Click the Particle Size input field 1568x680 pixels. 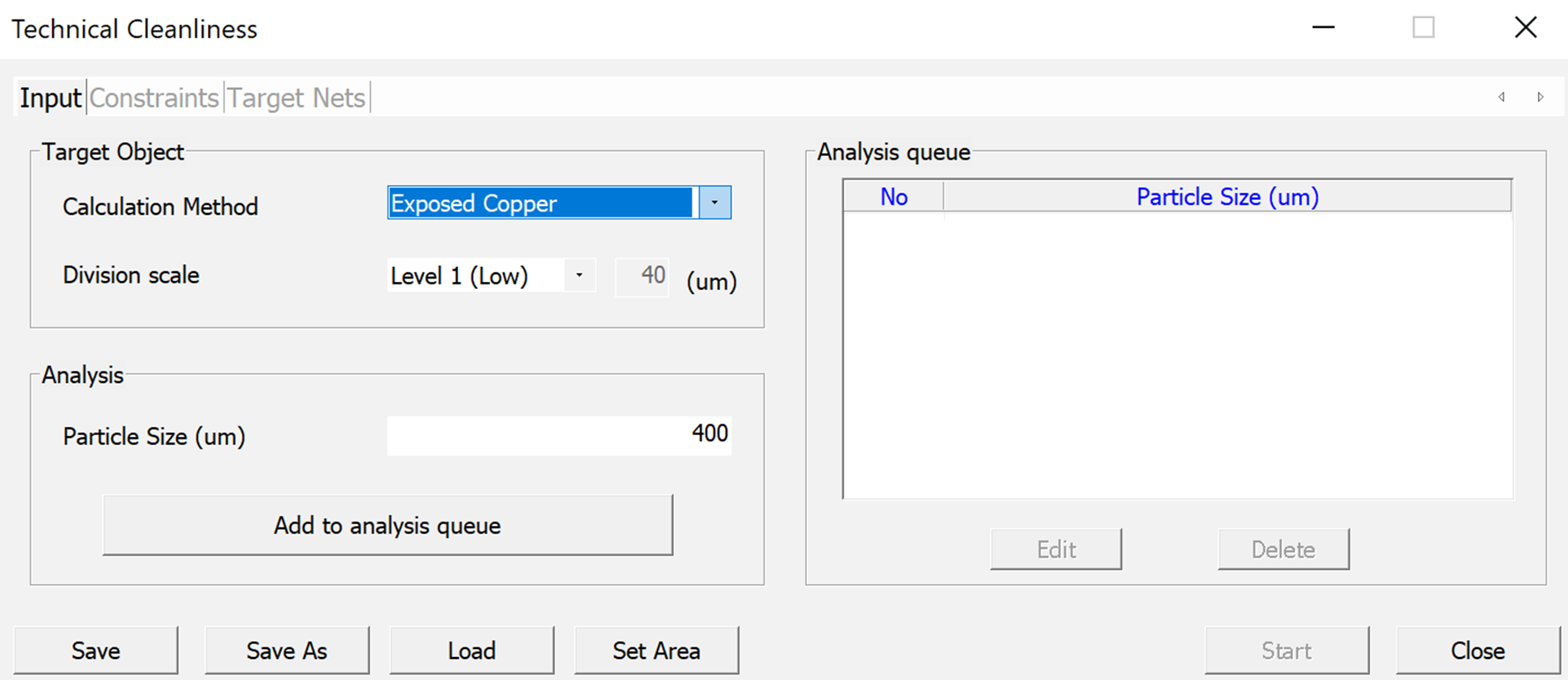coord(558,435)
